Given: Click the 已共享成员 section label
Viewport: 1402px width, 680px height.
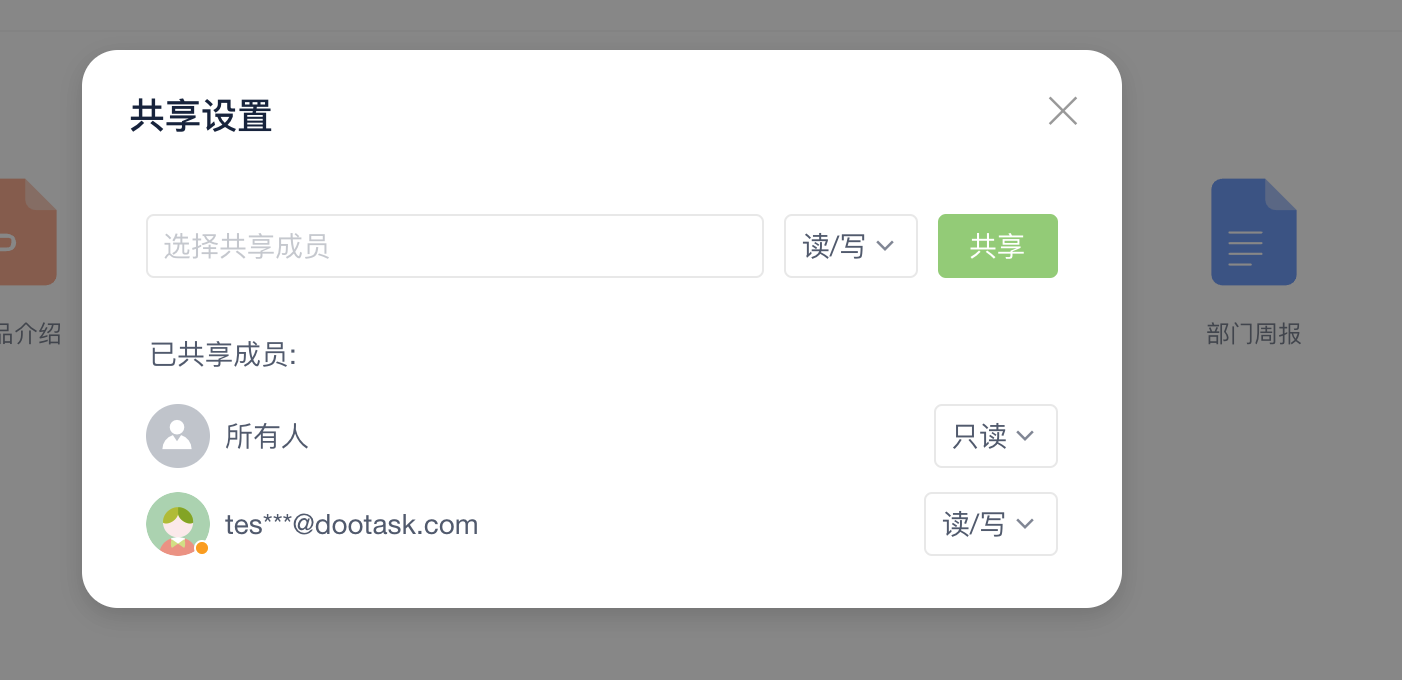Looking at the screenshot, I should click(221, 355).
